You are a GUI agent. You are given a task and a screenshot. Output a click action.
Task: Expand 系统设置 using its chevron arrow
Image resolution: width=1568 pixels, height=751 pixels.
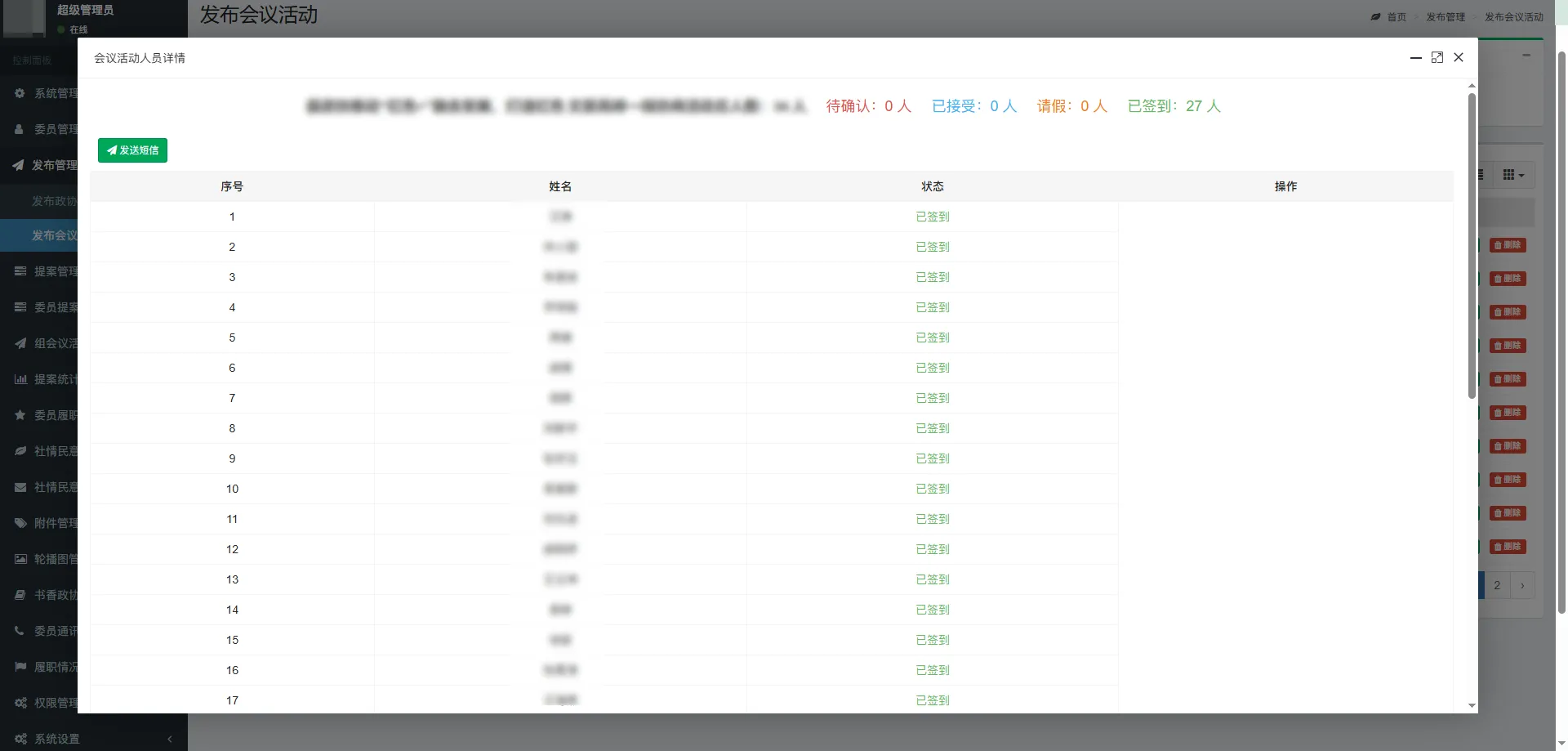coord(170,739)
